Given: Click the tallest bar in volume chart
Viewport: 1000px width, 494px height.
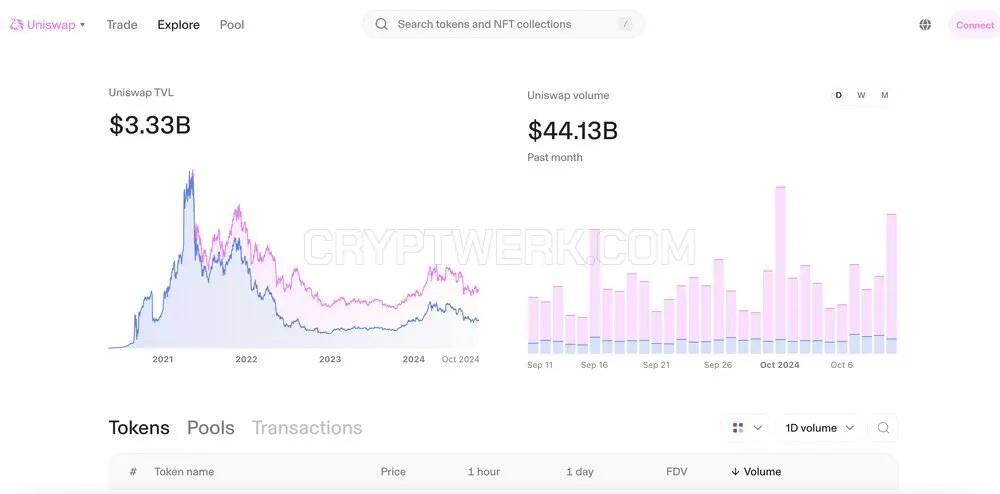Looking at the screenshot, I should [780, 270].
